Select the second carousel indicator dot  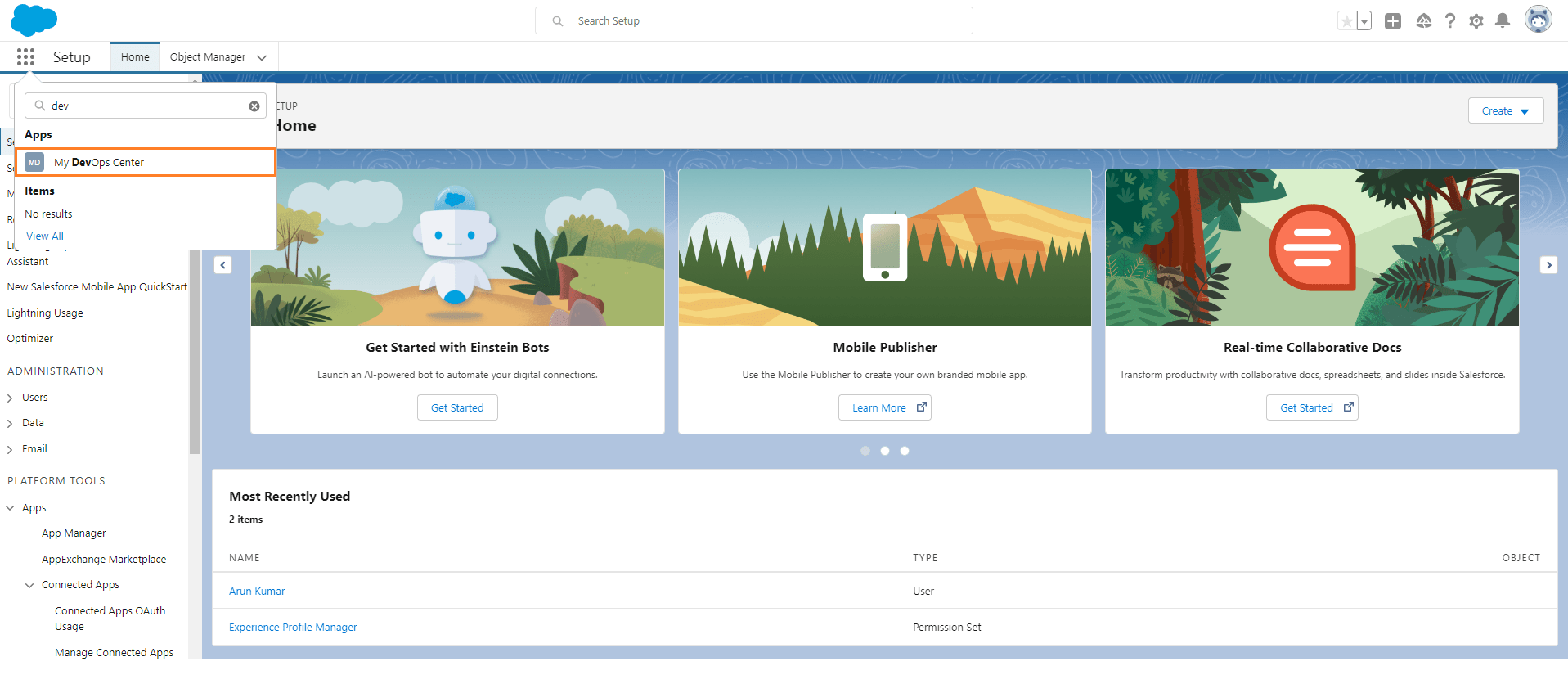coord(885,451)
